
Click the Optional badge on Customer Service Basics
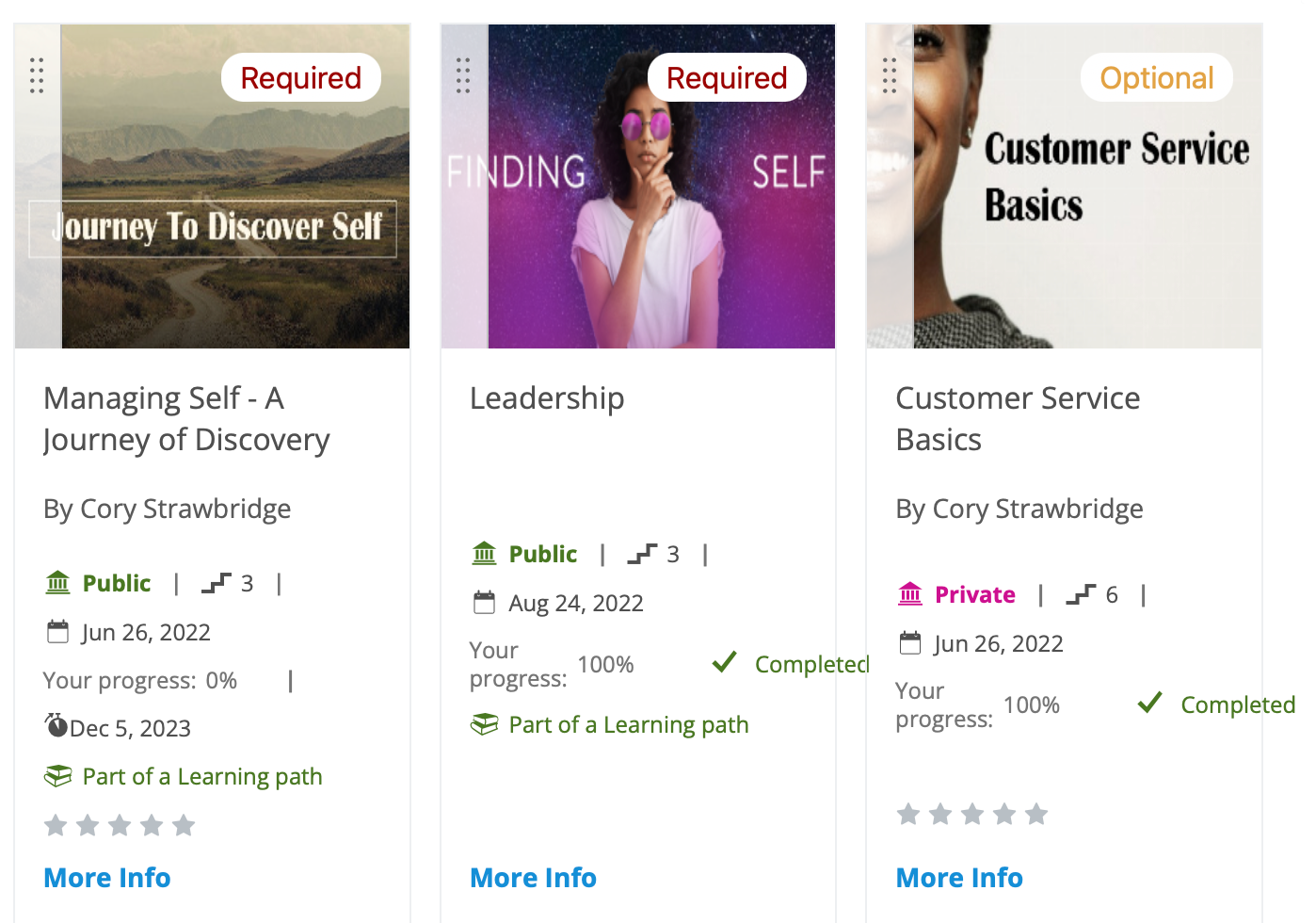click(x=1157, y=77)
